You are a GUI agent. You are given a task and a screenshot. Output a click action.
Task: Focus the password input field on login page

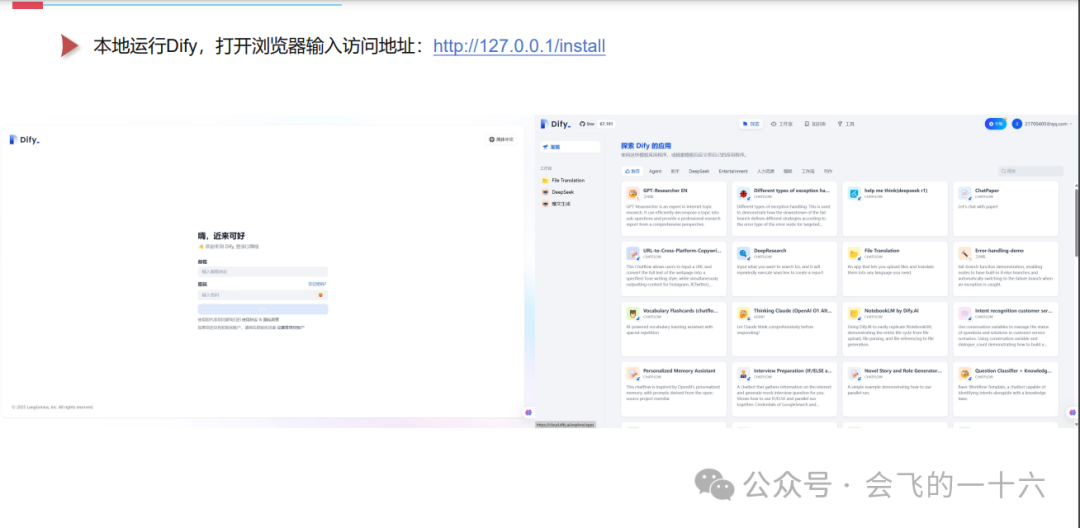tap(262, 295)
